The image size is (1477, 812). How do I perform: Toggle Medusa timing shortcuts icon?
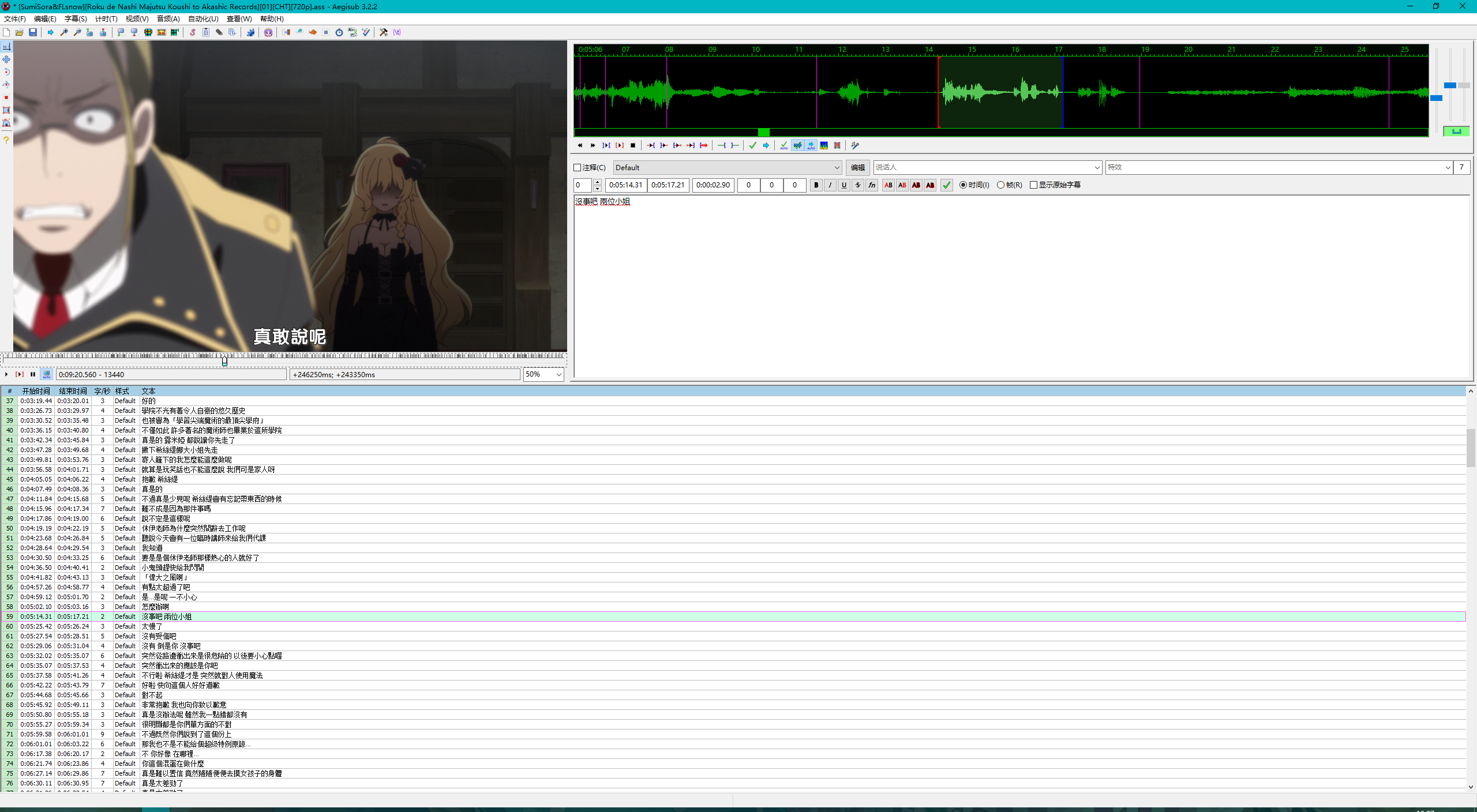(x=837, y=145)
